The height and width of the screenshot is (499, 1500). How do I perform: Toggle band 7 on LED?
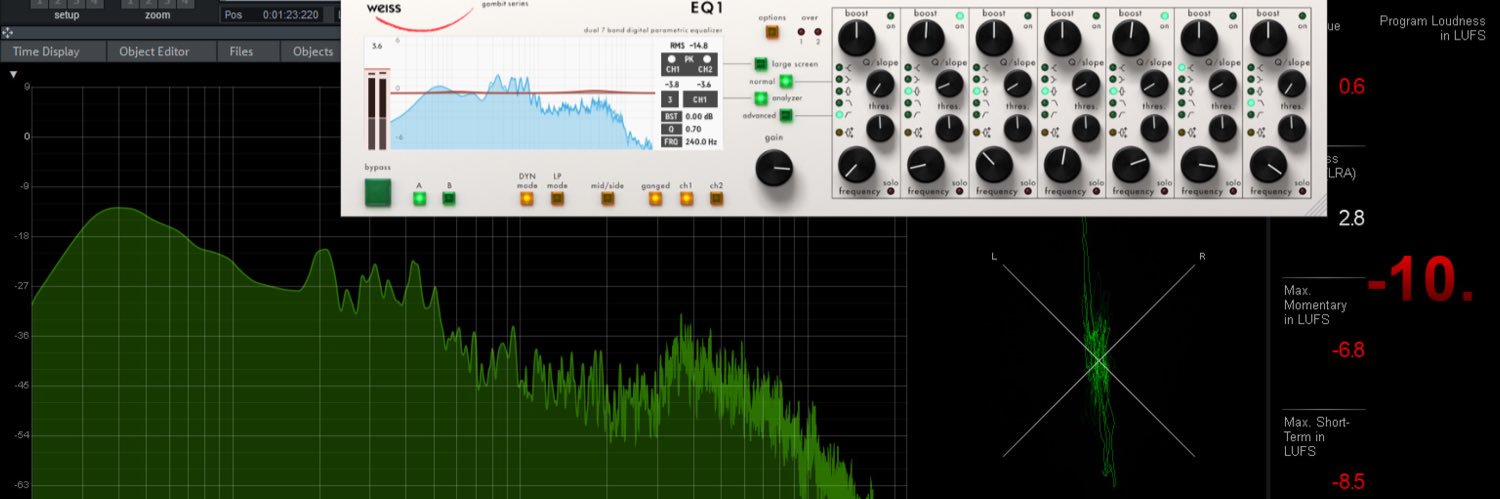(x=1301, y=17)
